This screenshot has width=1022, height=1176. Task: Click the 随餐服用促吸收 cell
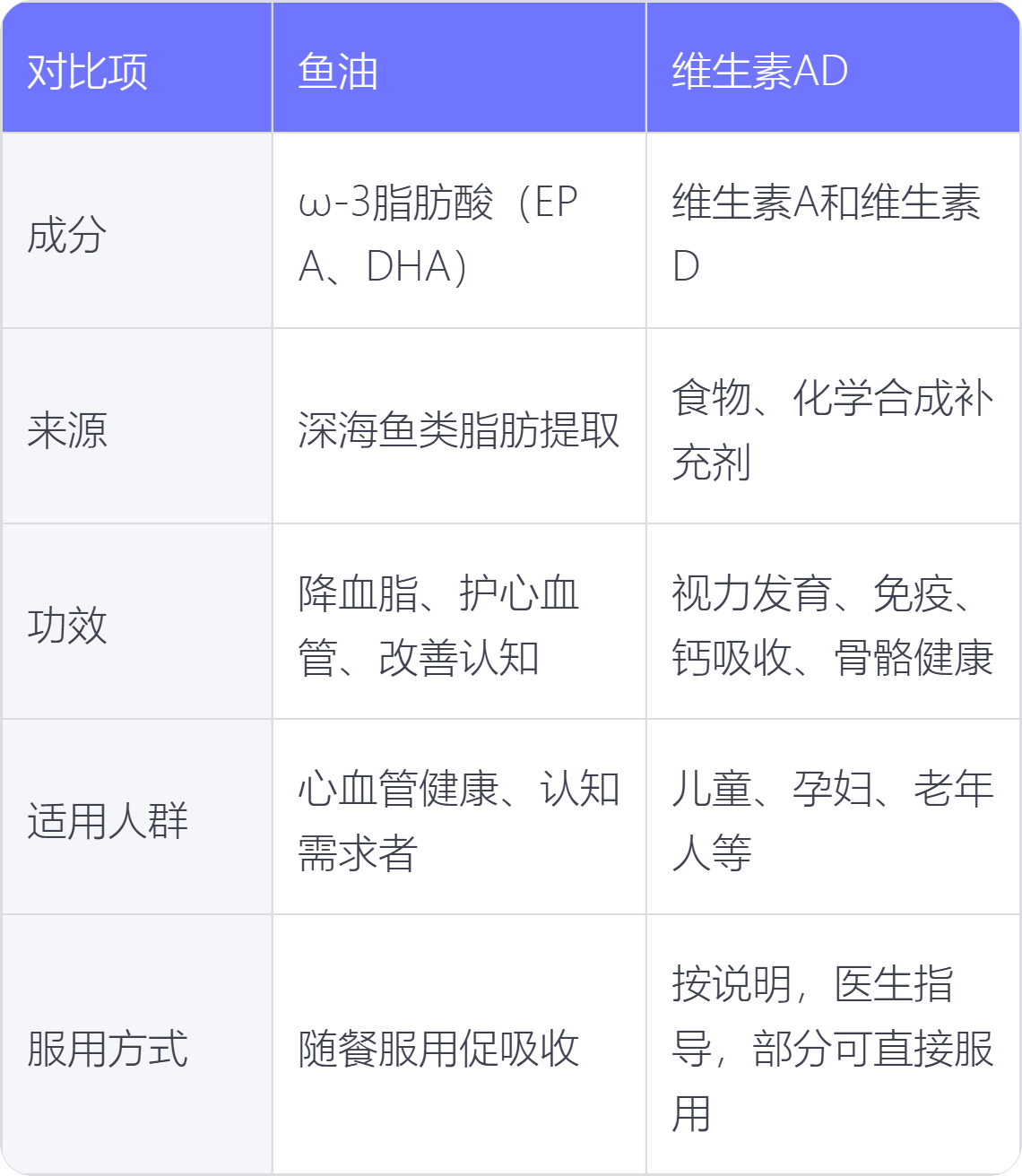coord(459,1045)
